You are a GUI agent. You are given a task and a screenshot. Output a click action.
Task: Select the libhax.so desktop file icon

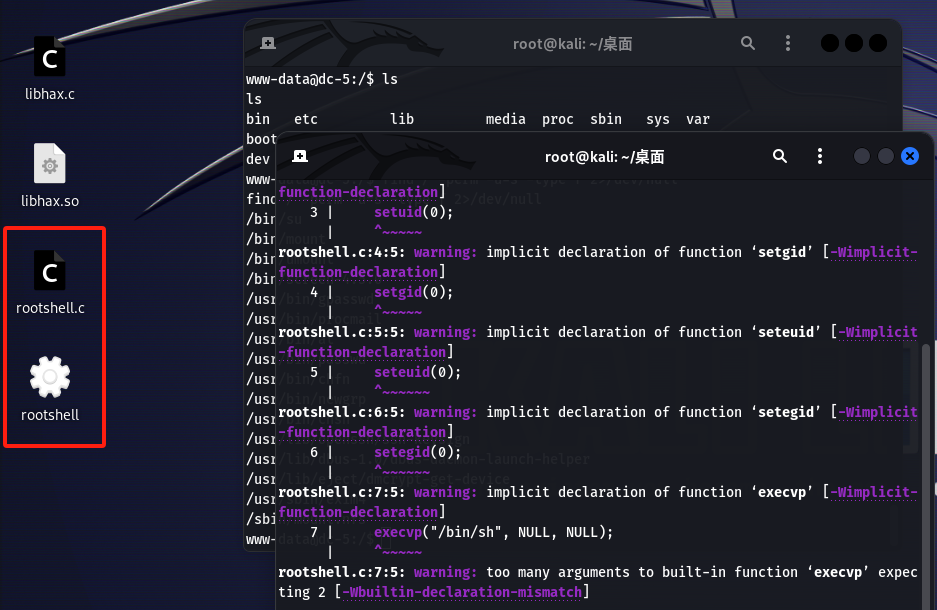click(x=50, y=163)
